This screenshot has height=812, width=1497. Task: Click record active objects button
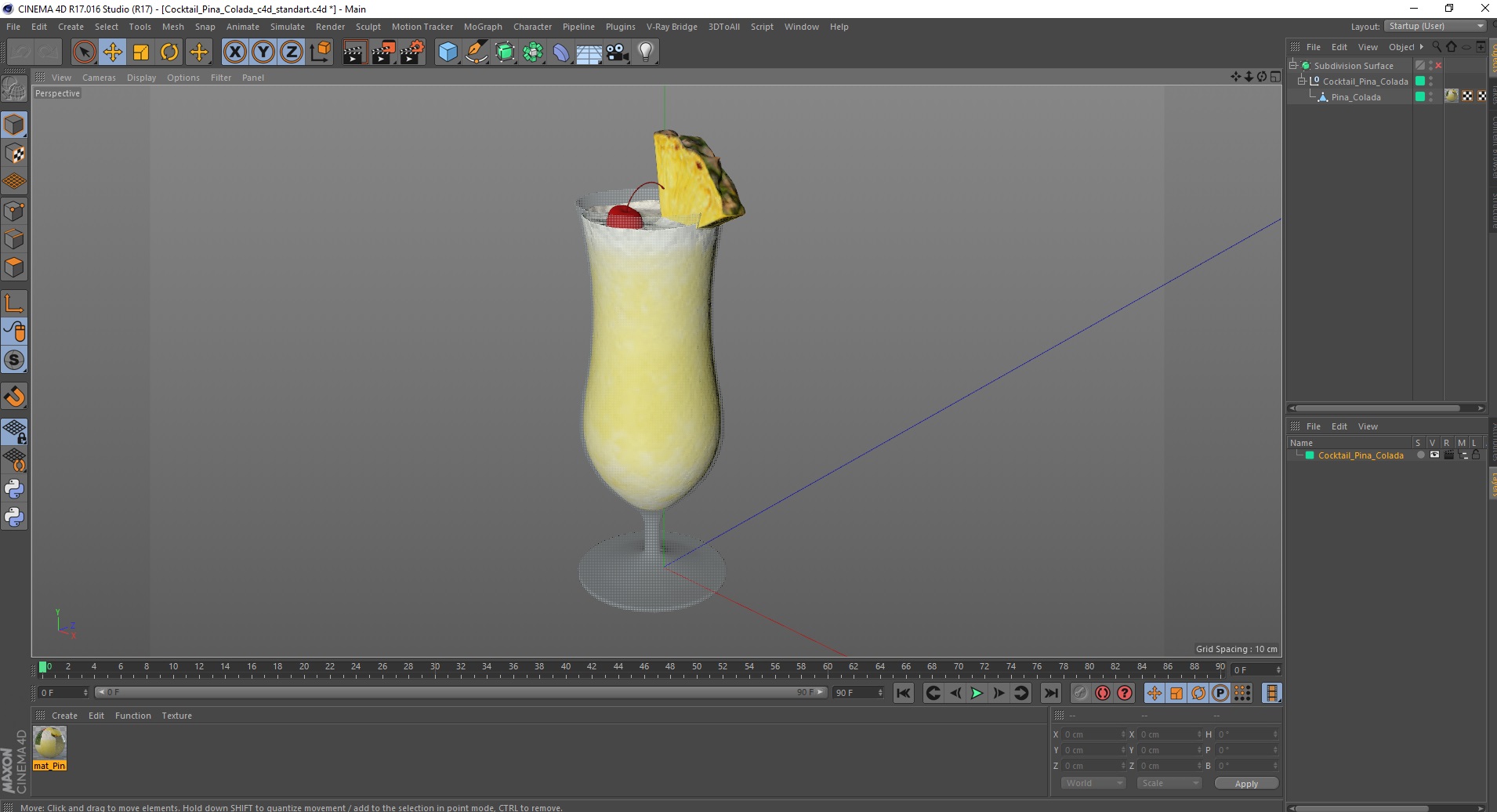pyautogui.click(x=1081, y=693)
